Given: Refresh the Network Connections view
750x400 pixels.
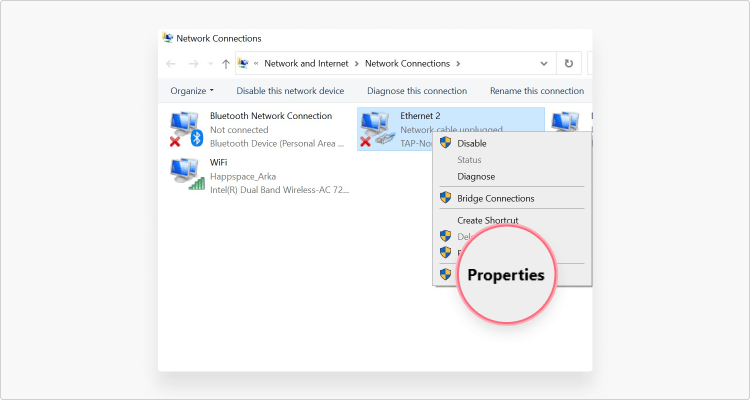Looking at the screenshot, I should point(569,63).
